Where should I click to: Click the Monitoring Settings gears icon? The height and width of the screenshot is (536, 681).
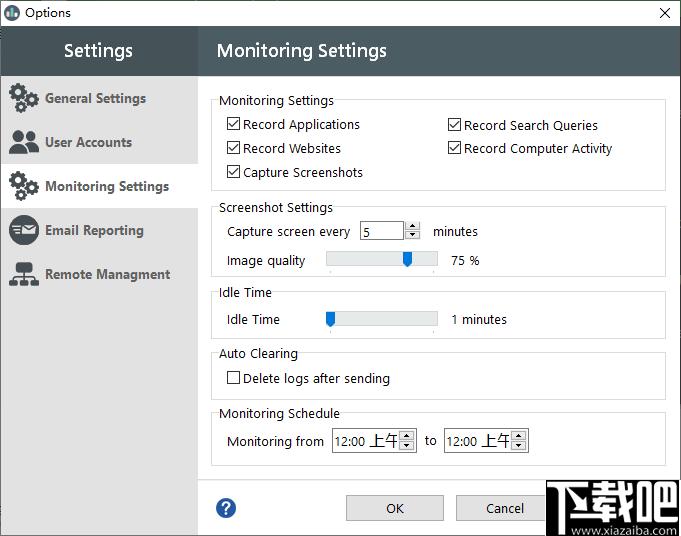pos(23,186)
